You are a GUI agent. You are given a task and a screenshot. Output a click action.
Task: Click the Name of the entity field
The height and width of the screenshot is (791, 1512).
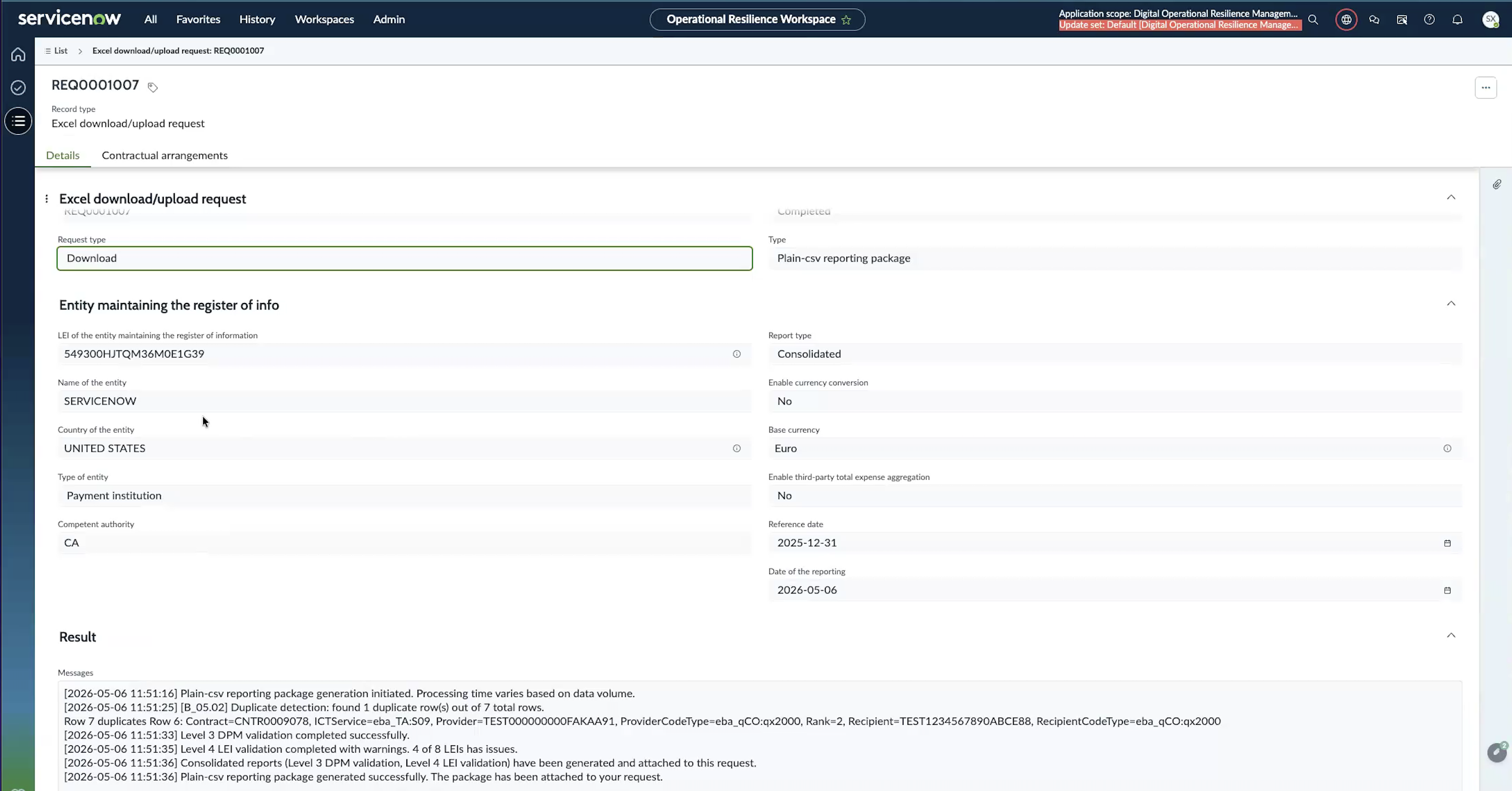(404, 401)
